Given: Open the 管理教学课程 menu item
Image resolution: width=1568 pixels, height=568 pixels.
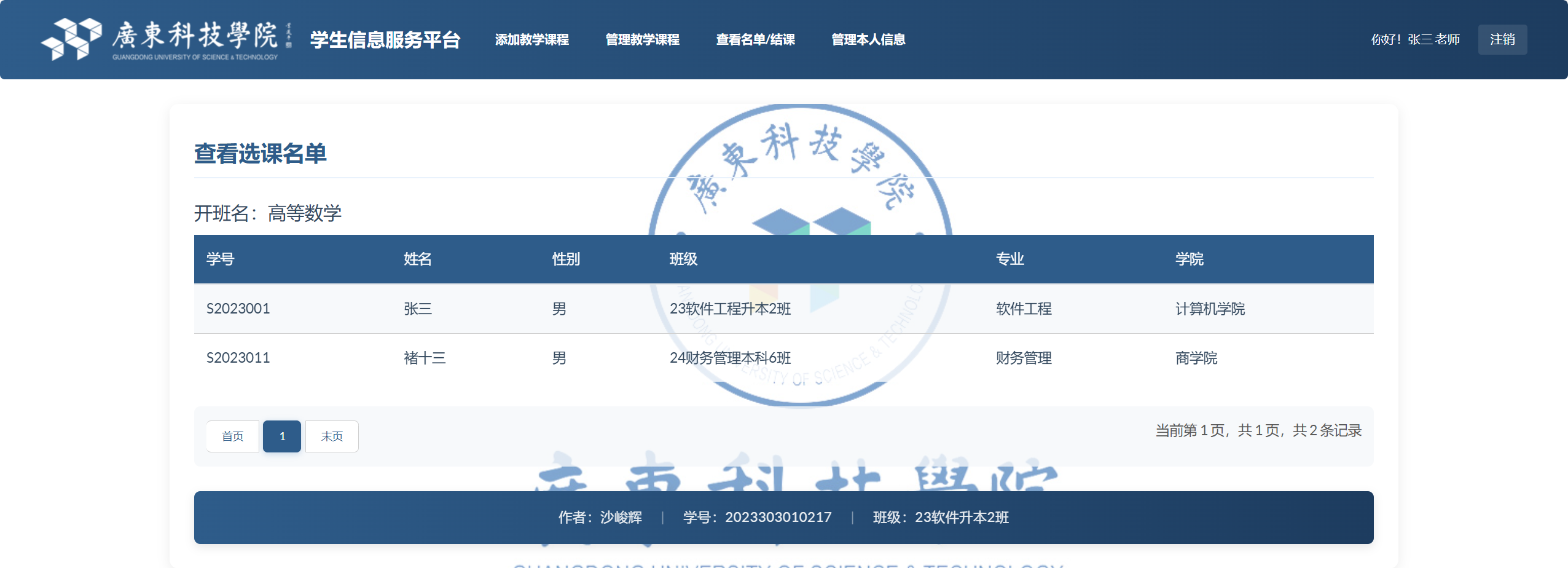Looking at the screenshot, I should click(642, 39).
